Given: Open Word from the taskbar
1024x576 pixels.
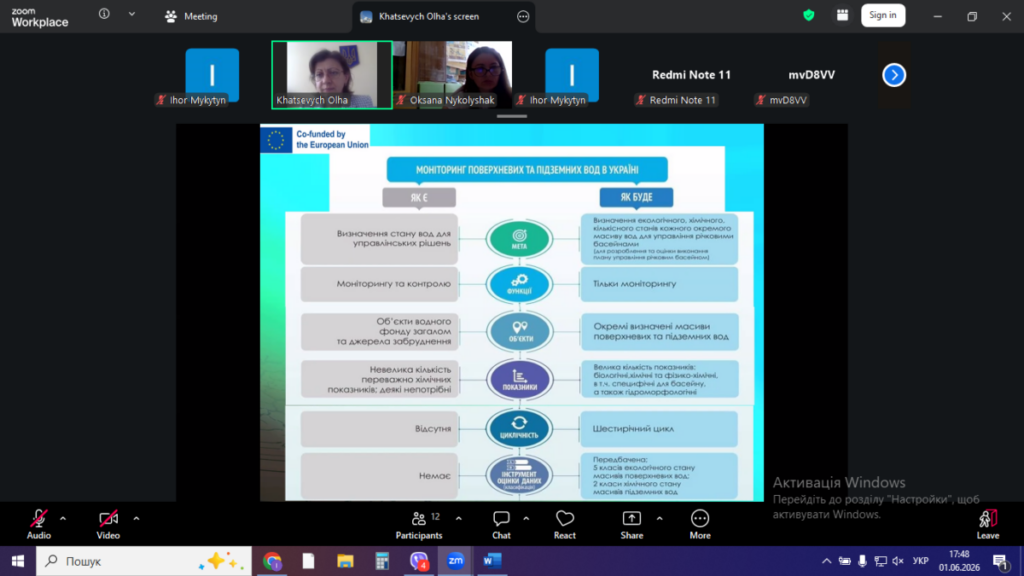Looking at the screenshot, I should coord(492,561).
